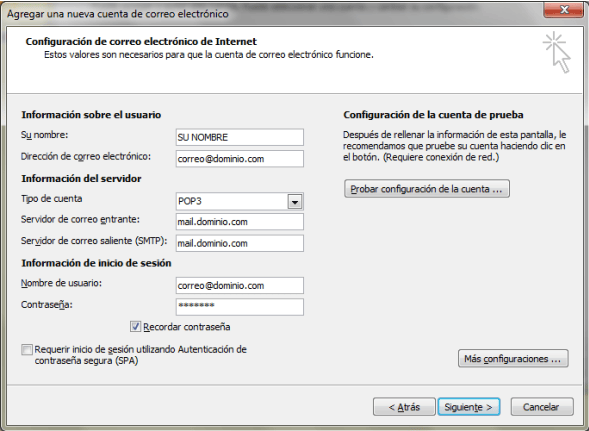The height and width of the screenshot is (431, 589).
Task: Enable Requerir inicio de sesión SPA checkbox
Action: pos(27,349)
